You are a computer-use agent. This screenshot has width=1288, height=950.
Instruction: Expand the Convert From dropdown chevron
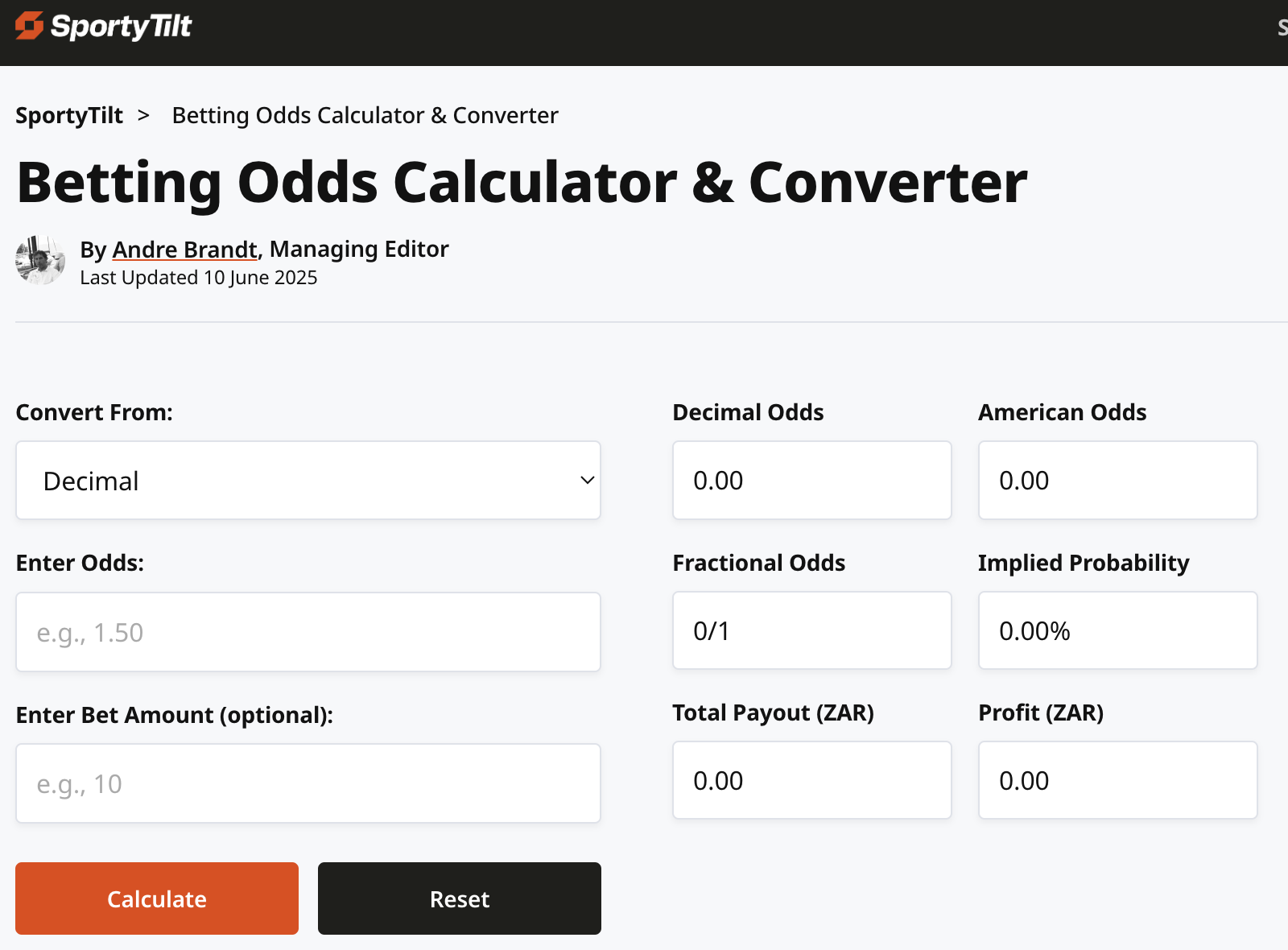[587, 480]
